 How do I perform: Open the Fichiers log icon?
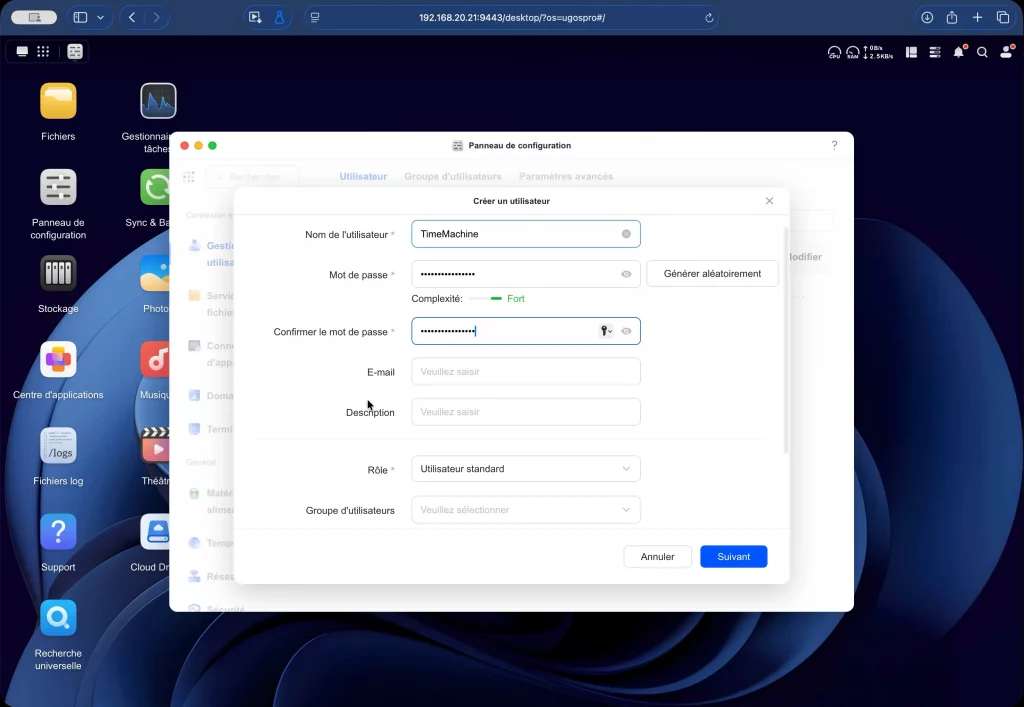[x=58, y=446]
